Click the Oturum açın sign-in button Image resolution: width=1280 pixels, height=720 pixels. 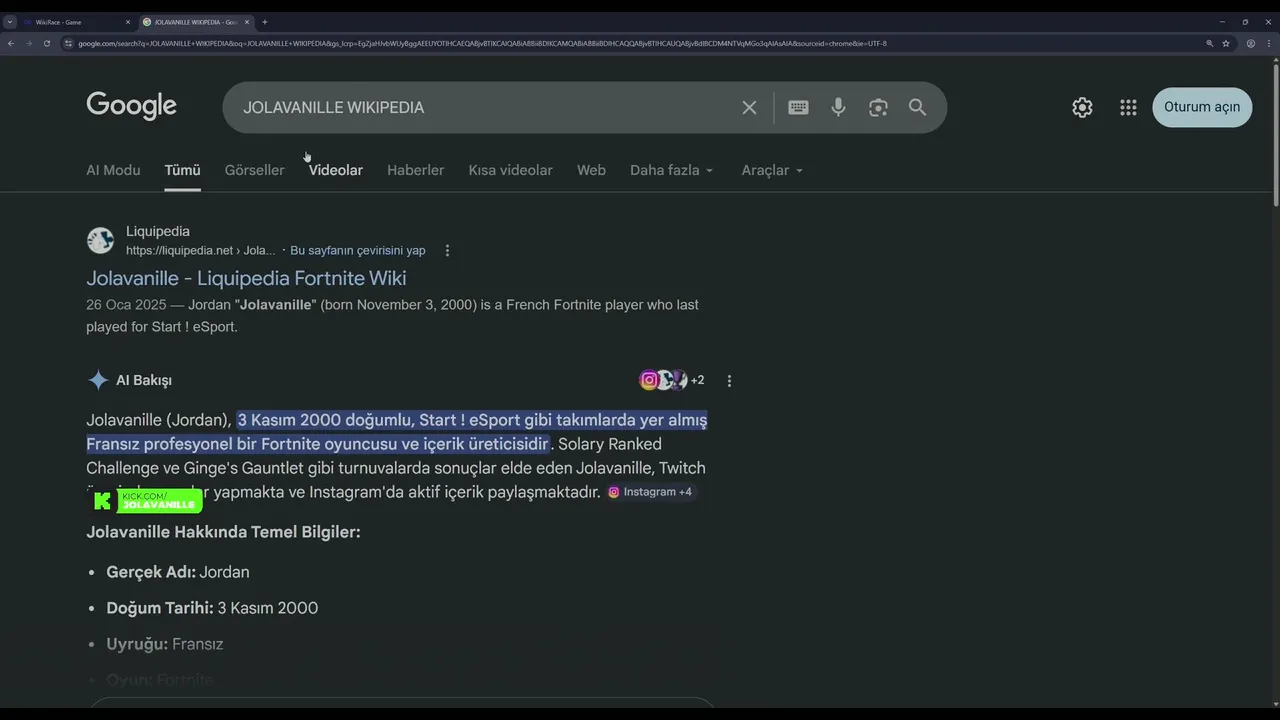(x=1202, y=107)
